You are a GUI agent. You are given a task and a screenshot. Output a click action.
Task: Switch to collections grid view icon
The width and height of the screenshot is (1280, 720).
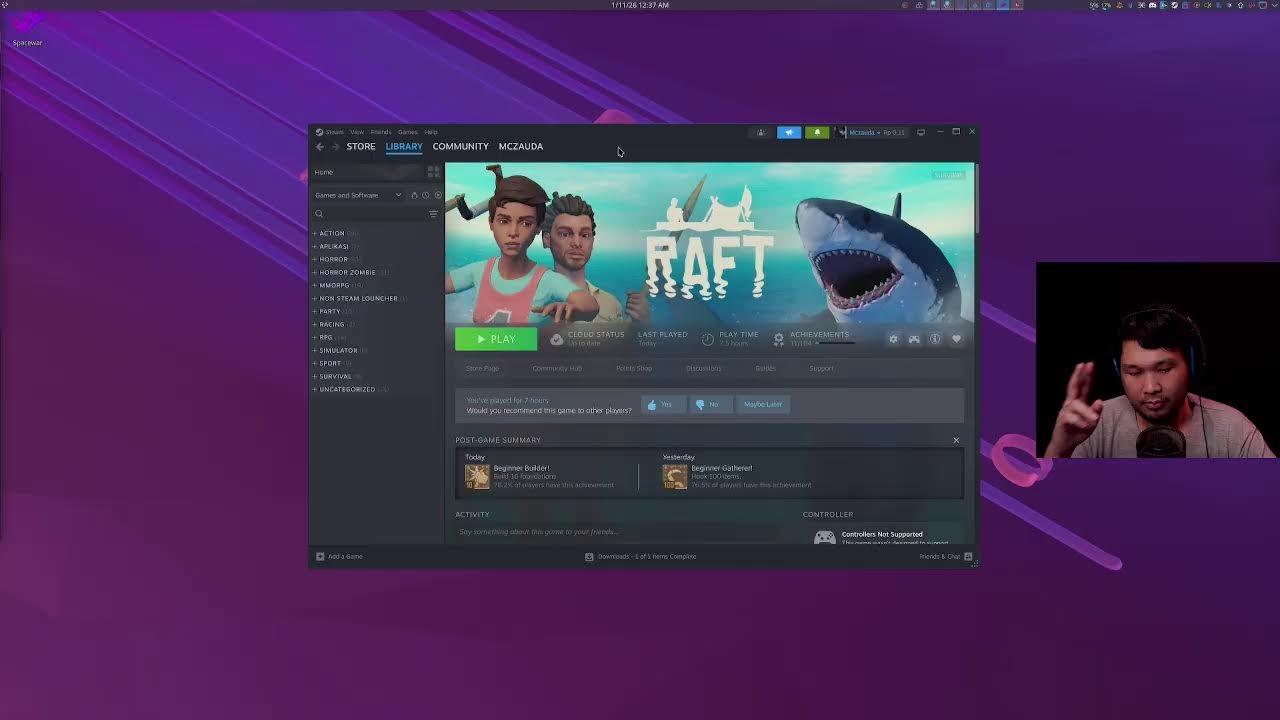[x=434, y=172]
